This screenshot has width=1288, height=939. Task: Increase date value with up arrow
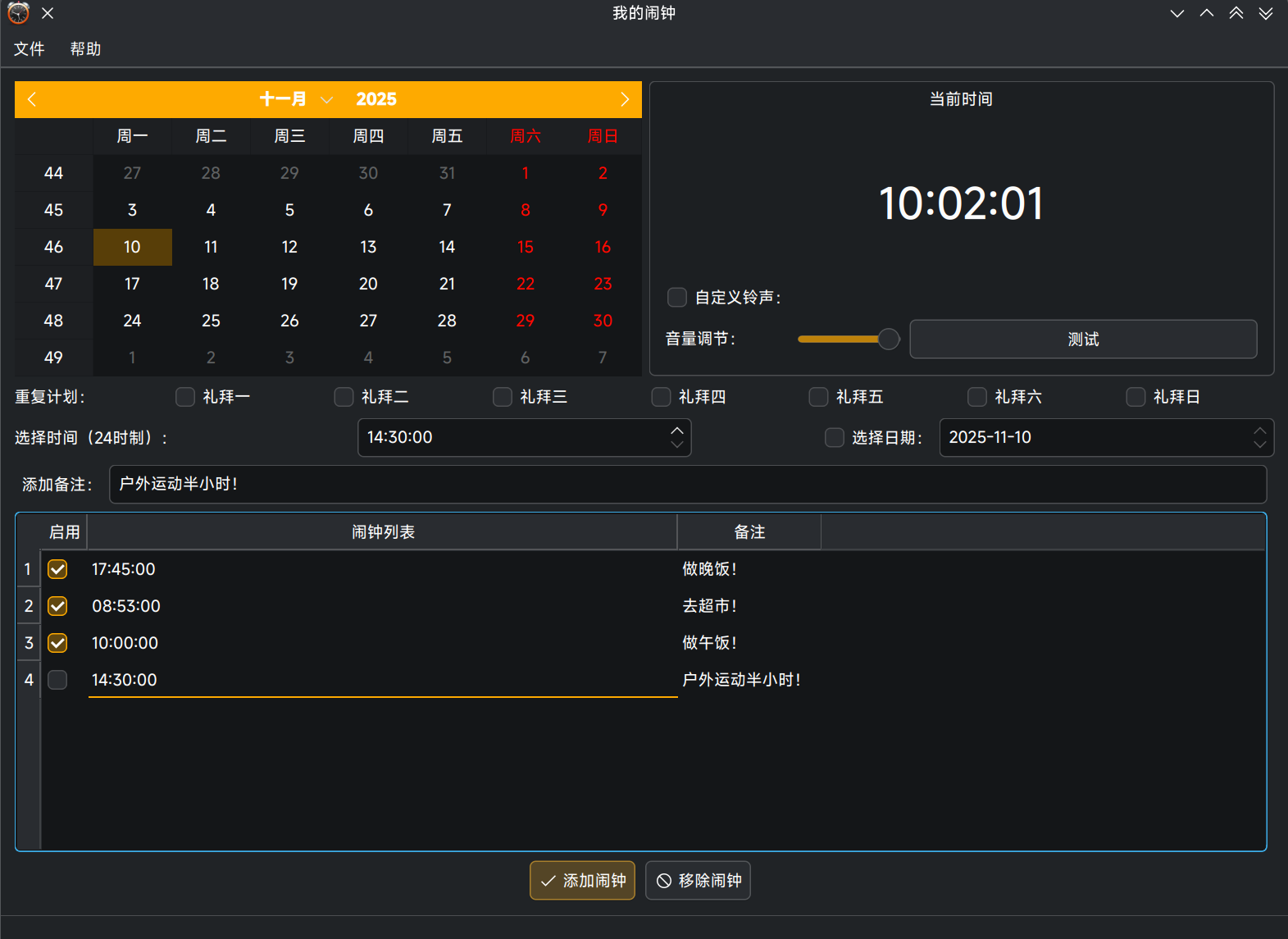point(1259,430)
